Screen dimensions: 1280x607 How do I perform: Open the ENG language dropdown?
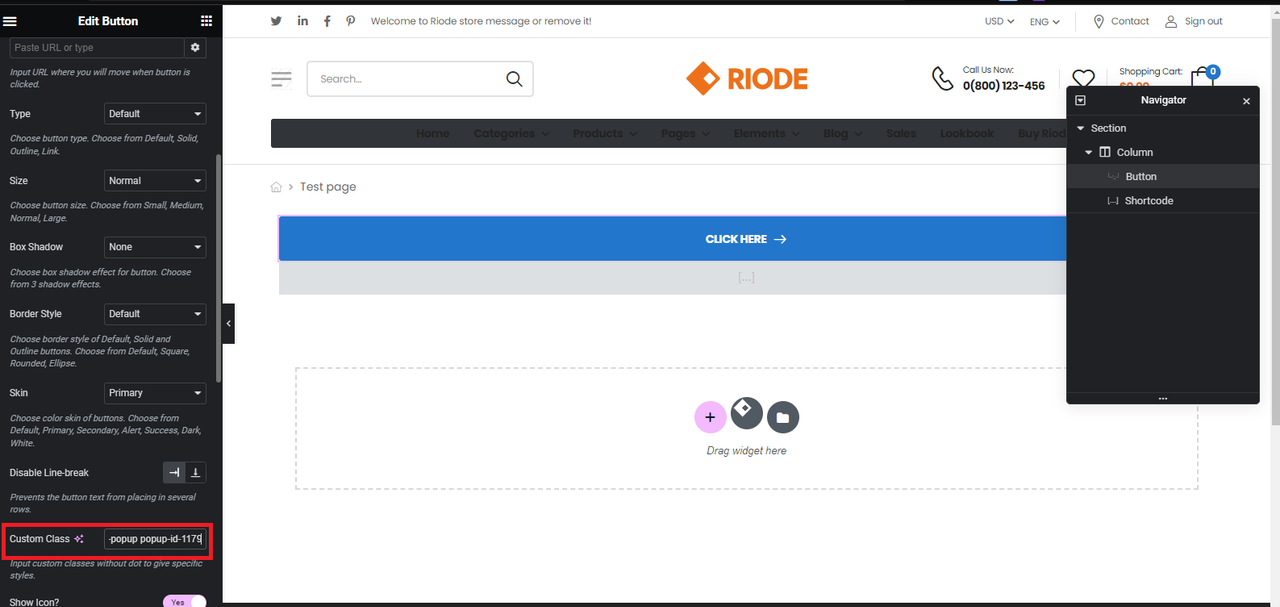(1044, 21)
